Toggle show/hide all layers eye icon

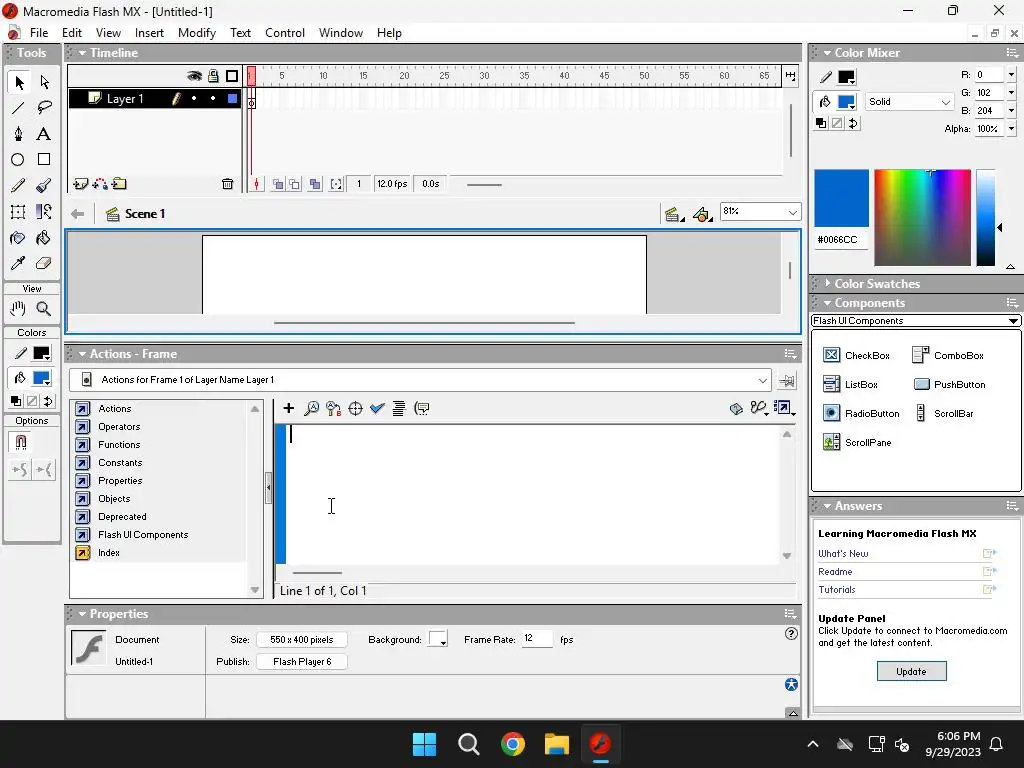point(194,76)
